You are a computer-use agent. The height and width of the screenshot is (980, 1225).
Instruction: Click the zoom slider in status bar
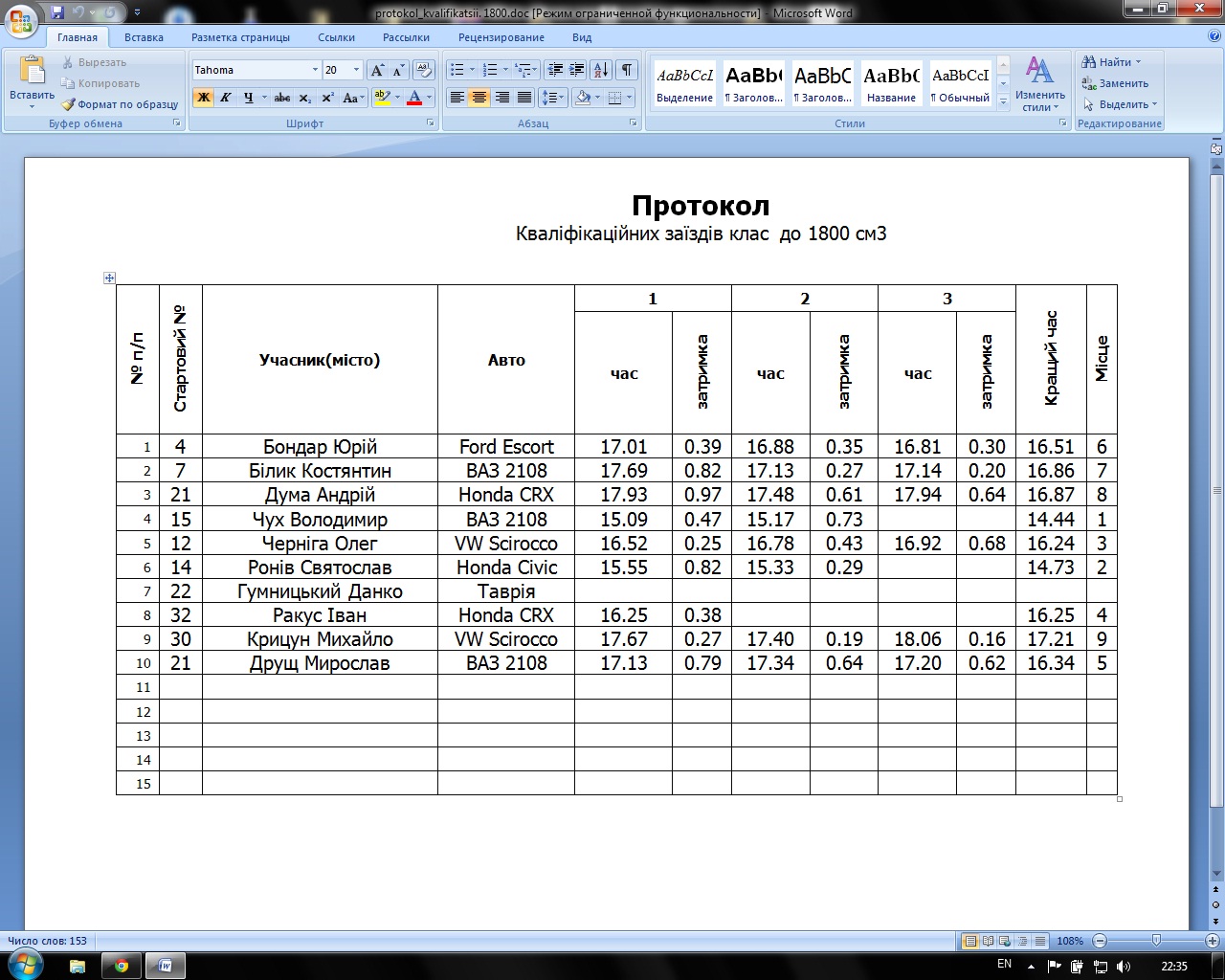click(1156, 941)
